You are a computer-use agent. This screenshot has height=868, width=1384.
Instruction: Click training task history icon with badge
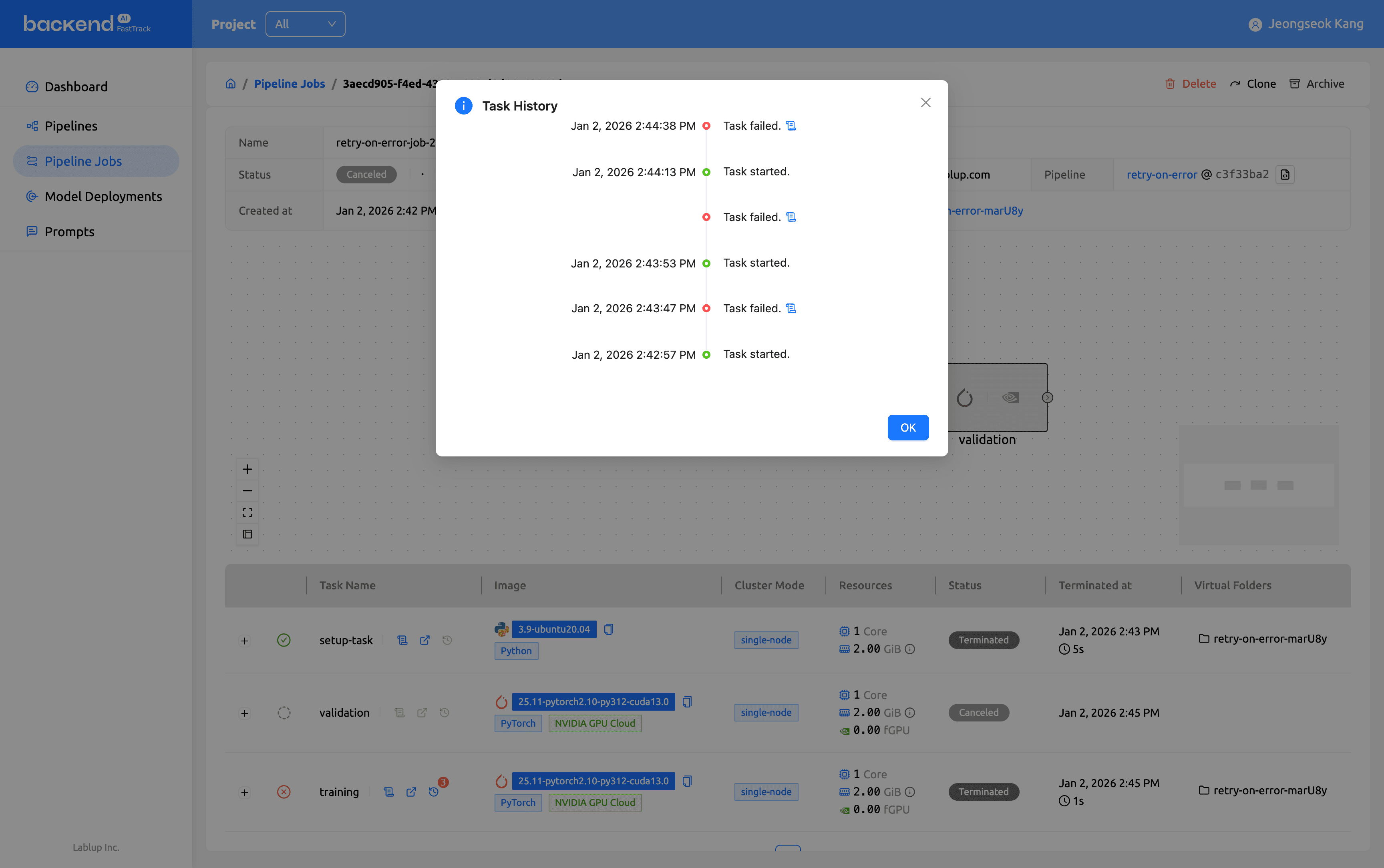[x=434, y=792]
